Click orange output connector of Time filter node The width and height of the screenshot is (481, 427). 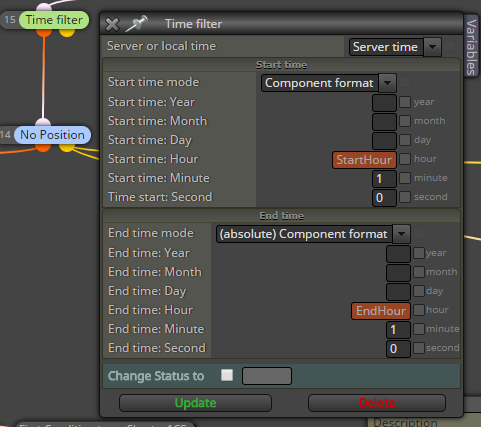tap(44, 32)
